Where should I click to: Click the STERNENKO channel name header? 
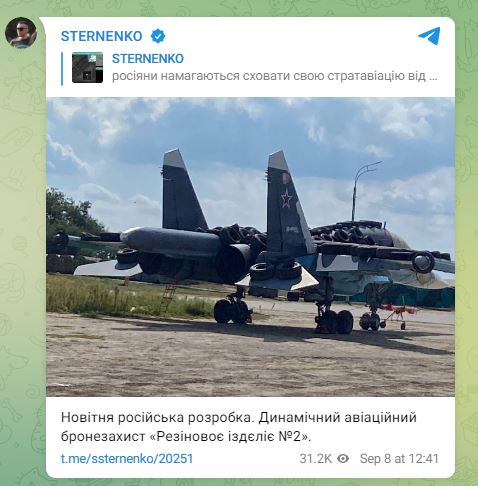tap(102, 36)
